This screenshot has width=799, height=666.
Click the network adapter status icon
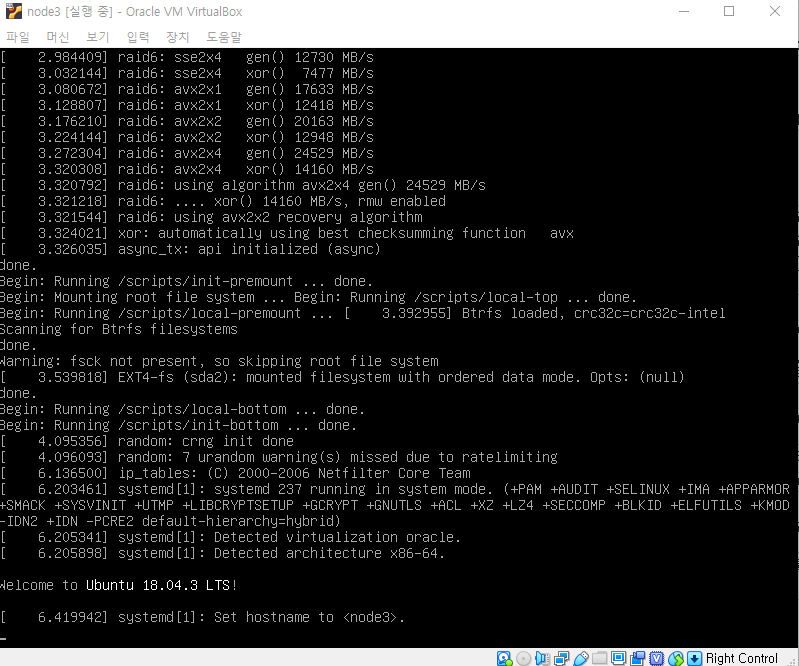coord(562,658)
